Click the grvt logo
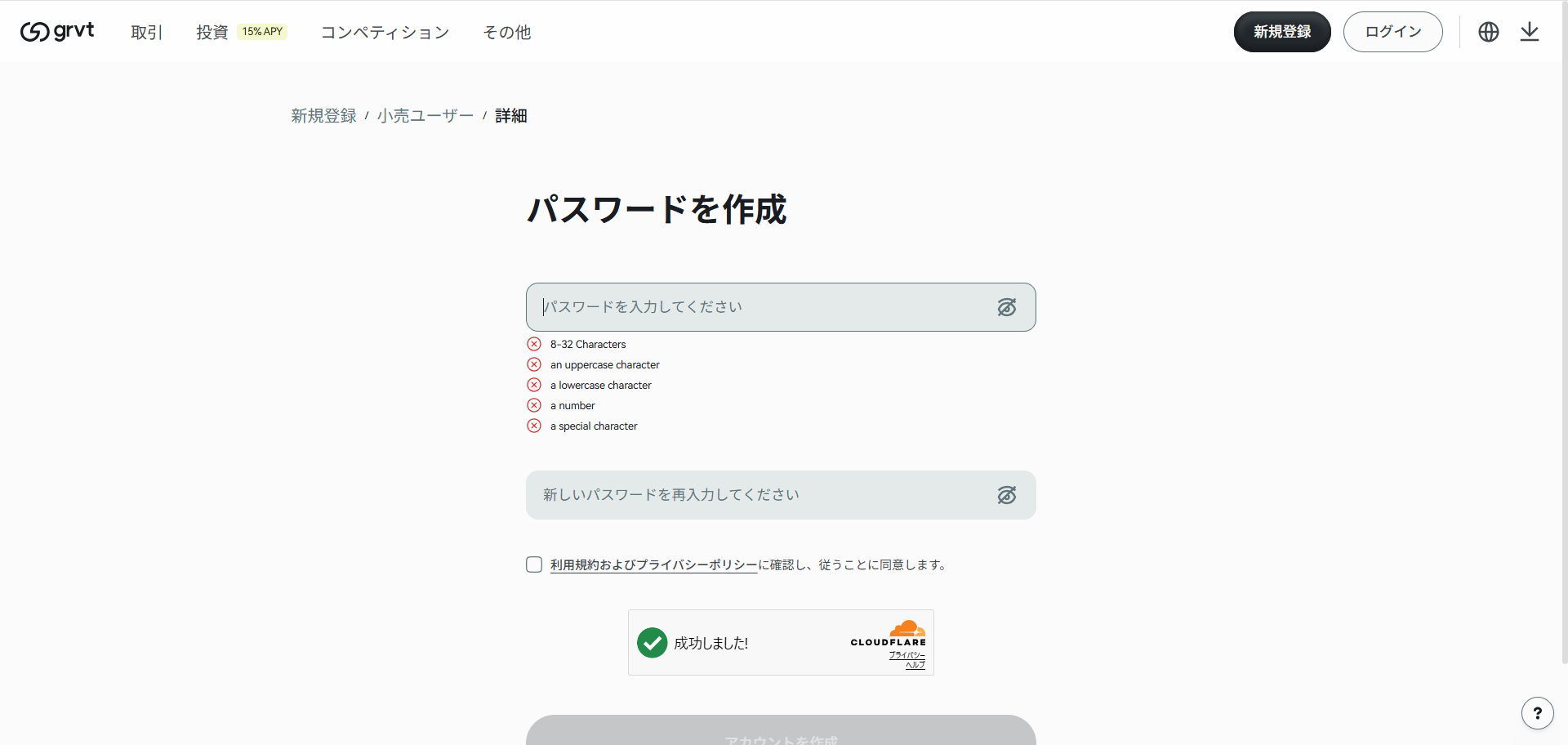This screenshot has height=745, width=1568. (x=56, y=32)
